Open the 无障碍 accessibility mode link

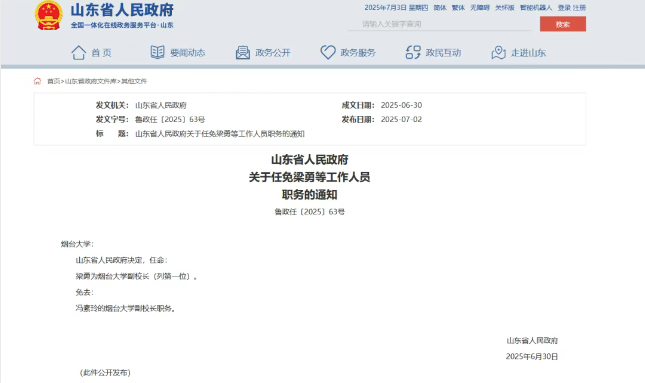coord(480,8)
